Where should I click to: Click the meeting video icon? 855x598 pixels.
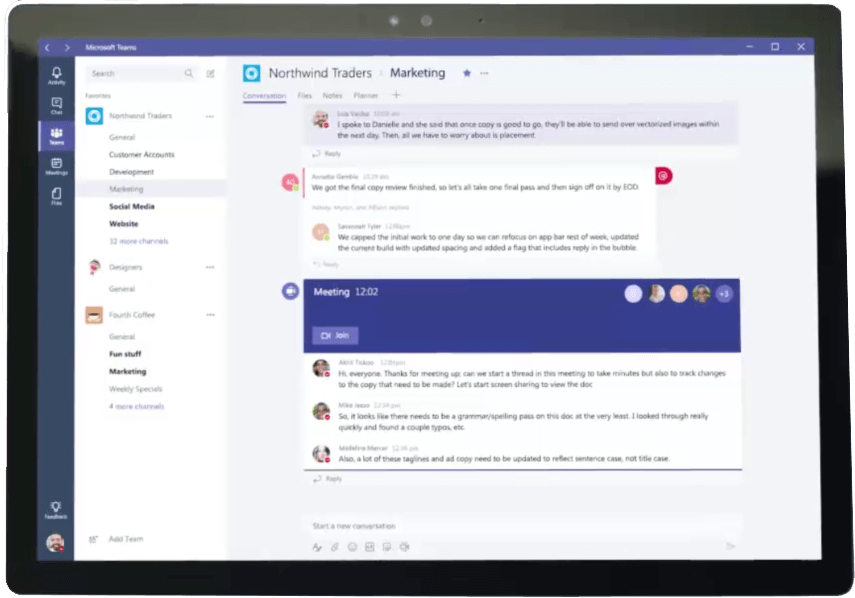[290, 291]
